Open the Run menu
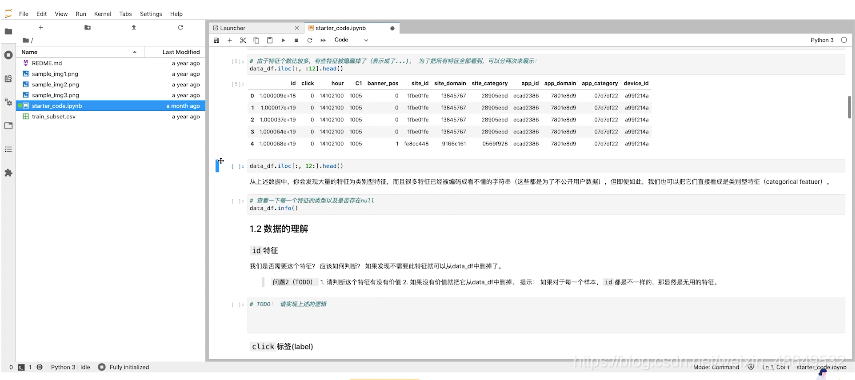Viewport: 855px width, 380px height. click(81, 14)
